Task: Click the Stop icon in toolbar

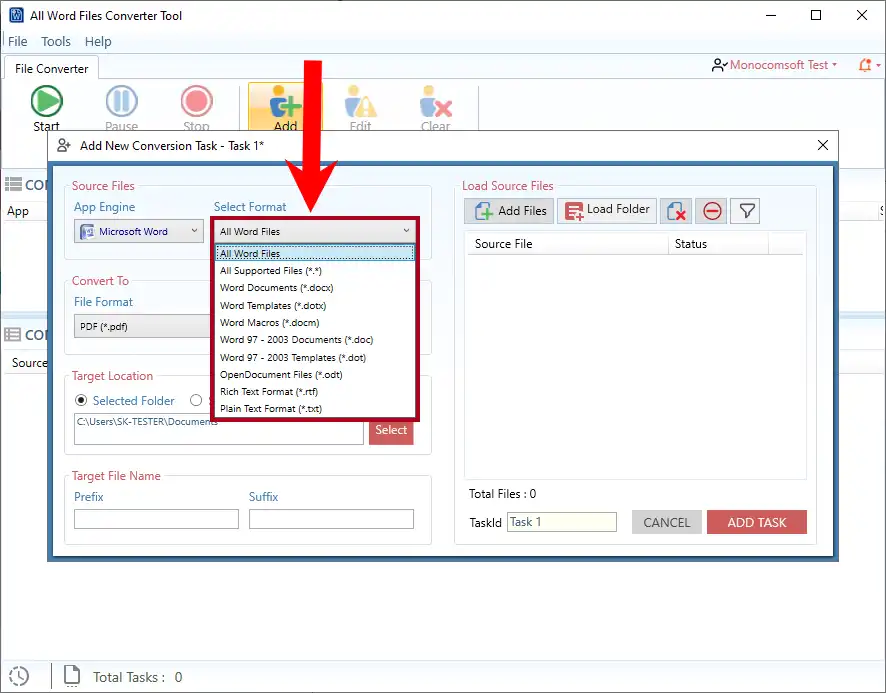Action: tap(197, 102)
